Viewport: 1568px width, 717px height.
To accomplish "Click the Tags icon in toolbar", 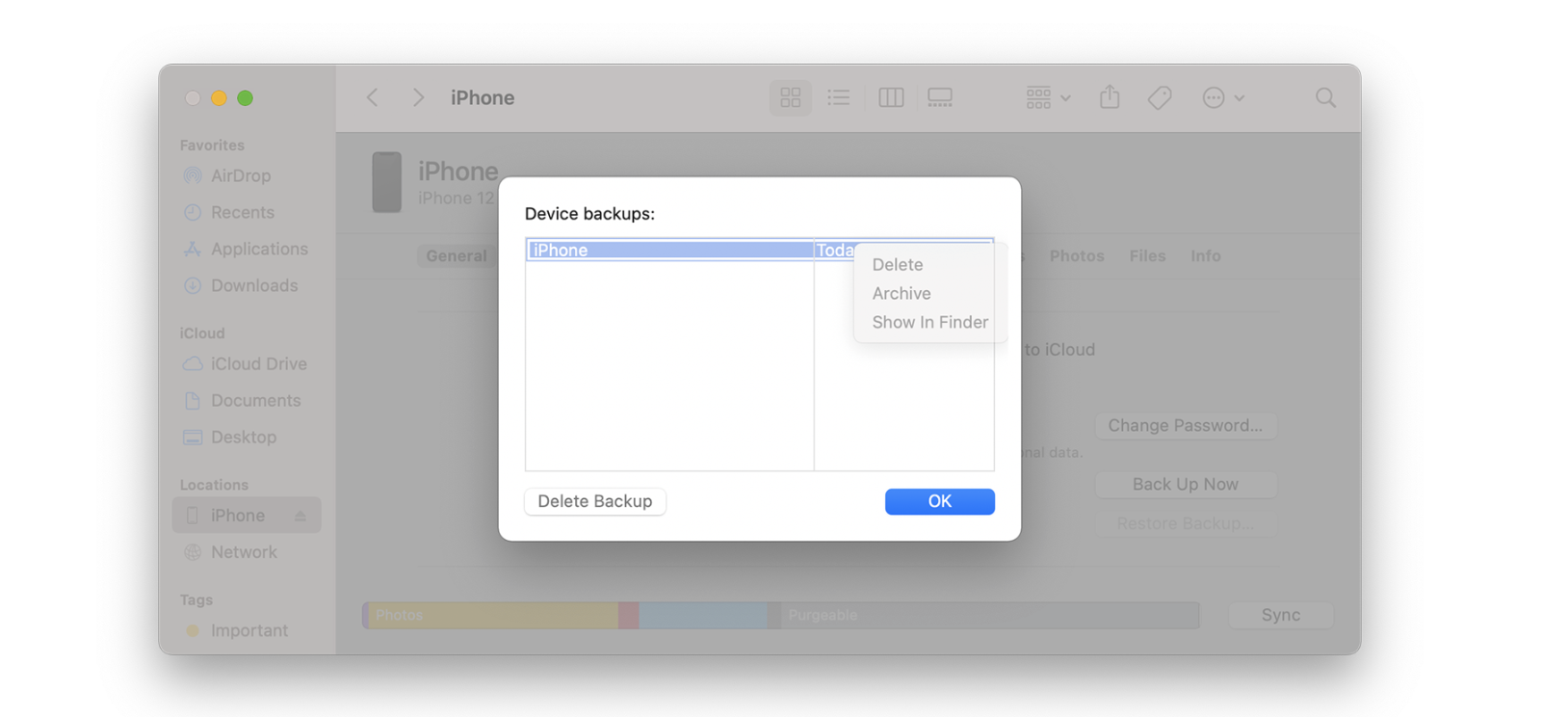I will click(x=1160, y=97).
